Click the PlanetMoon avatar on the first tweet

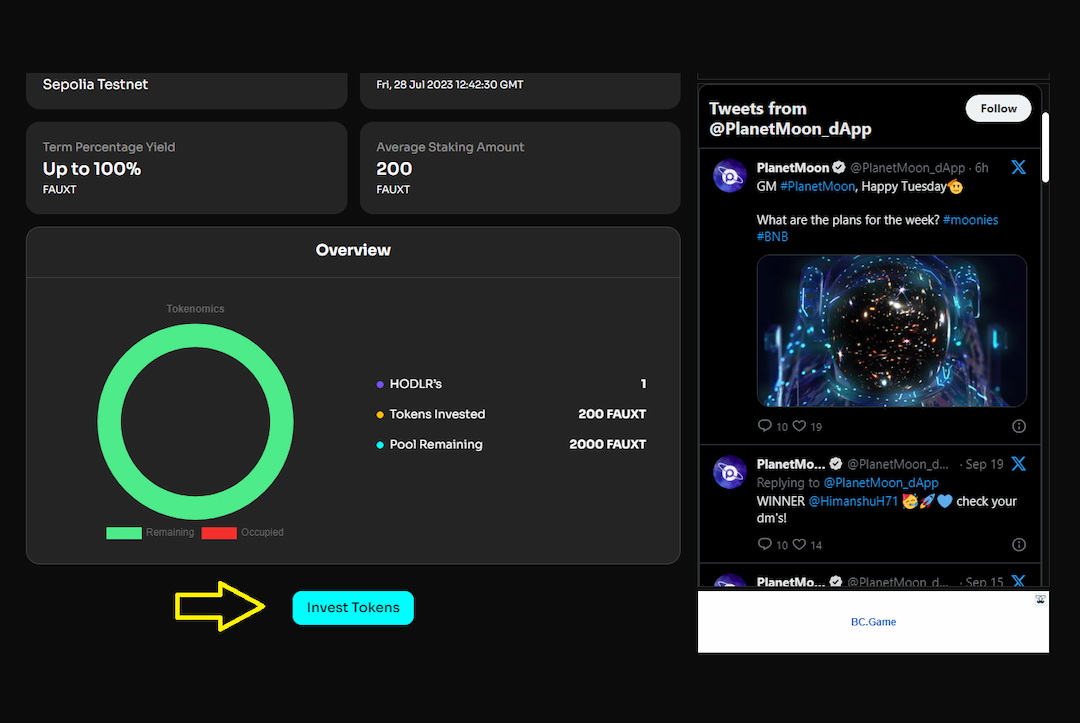[730, 176]
